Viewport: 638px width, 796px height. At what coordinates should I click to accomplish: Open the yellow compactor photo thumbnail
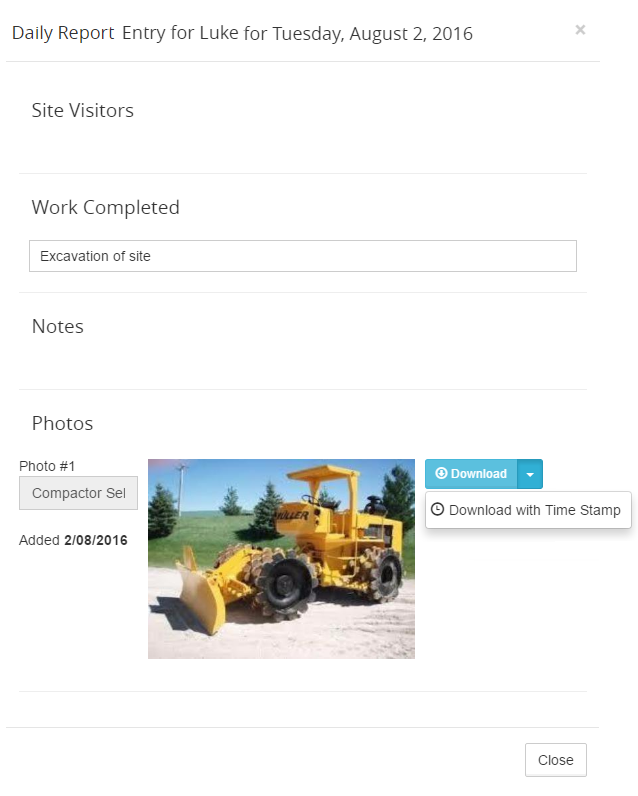point(281,559)
